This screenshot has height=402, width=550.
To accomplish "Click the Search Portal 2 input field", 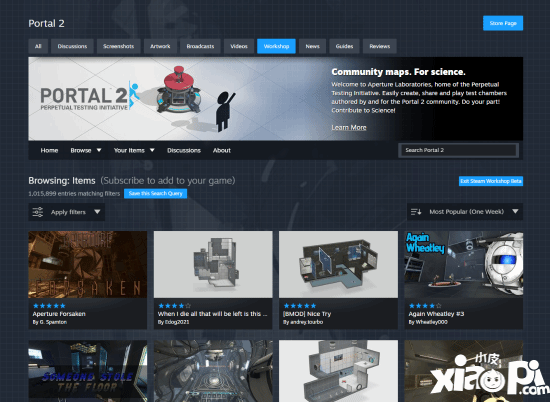I will 459,150.
